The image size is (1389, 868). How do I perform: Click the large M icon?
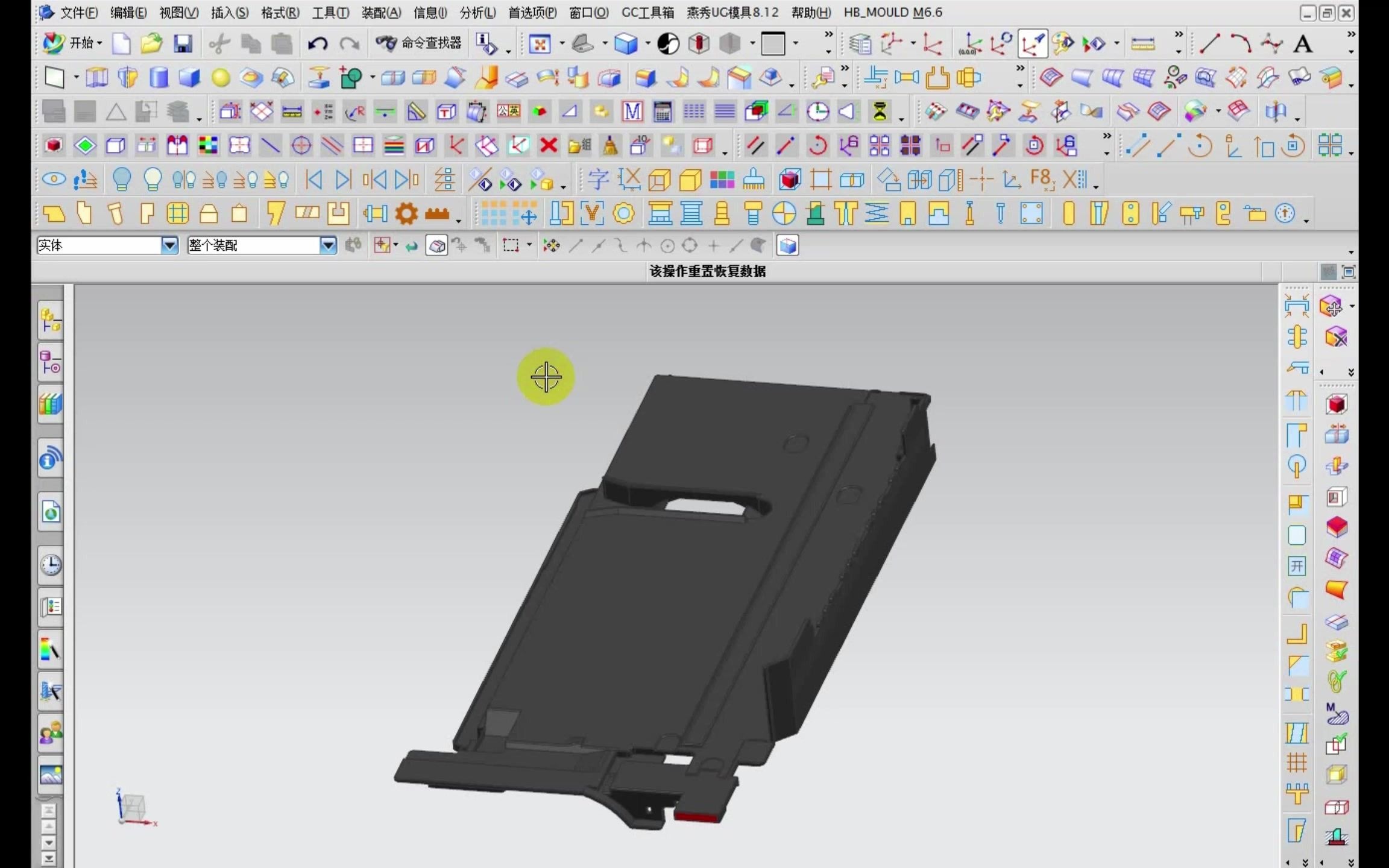click(x=632, y=112)
